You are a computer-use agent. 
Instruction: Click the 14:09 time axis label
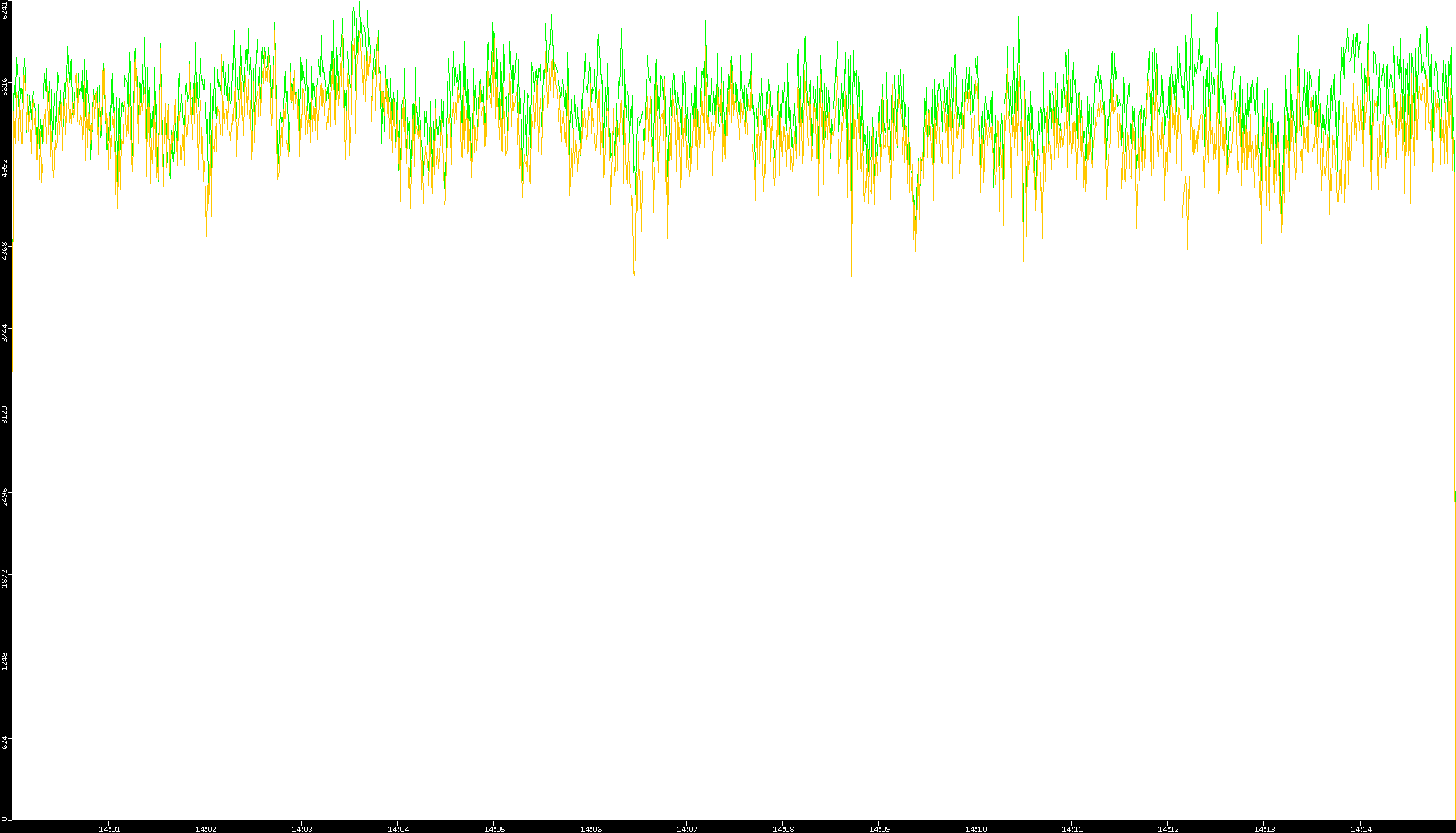pyautogui.click(x=879, y=828)
